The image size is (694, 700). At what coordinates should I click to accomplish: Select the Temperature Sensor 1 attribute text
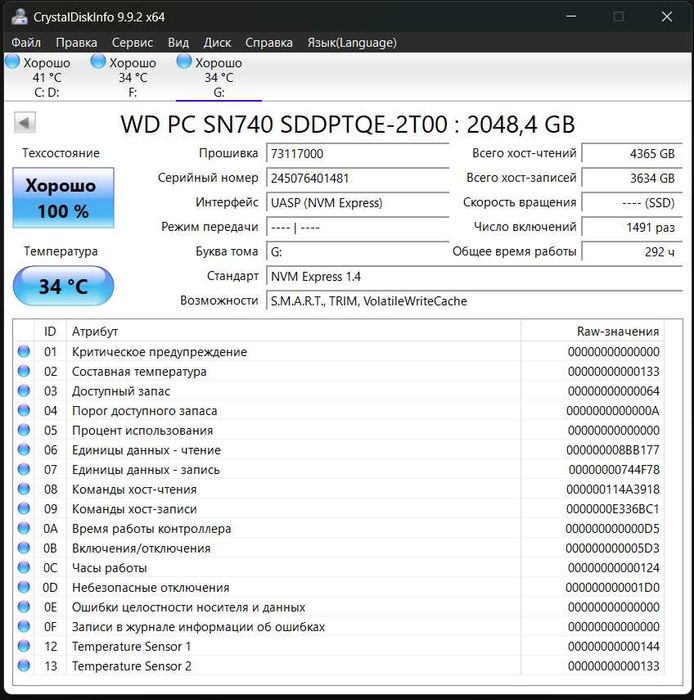pyautogui.click(x=131, y=646)
